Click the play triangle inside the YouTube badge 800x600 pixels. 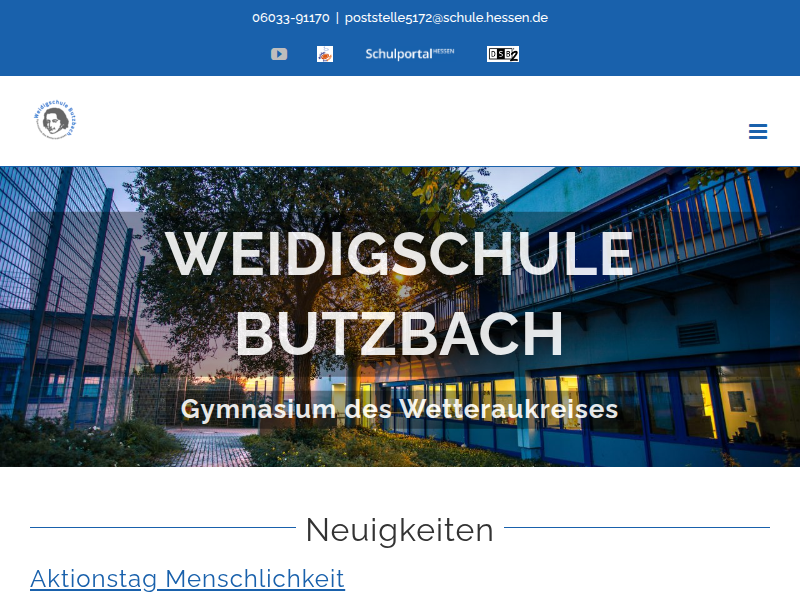279,54
